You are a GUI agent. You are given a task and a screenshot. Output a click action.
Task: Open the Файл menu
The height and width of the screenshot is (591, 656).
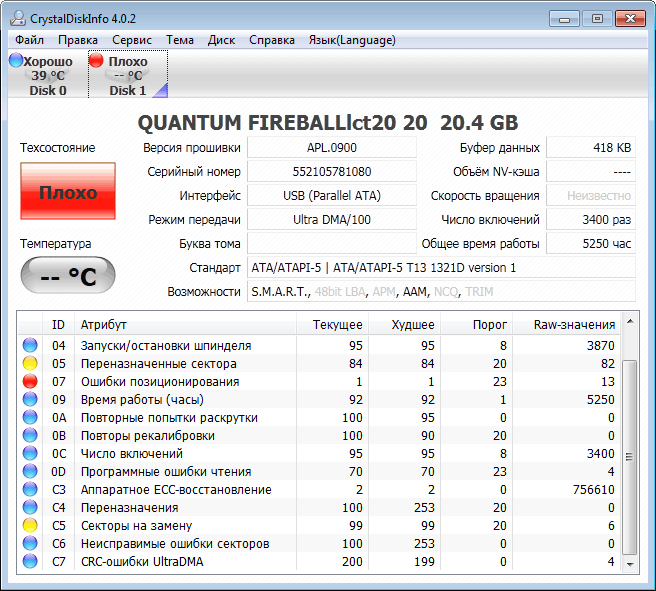coord(29,40)
